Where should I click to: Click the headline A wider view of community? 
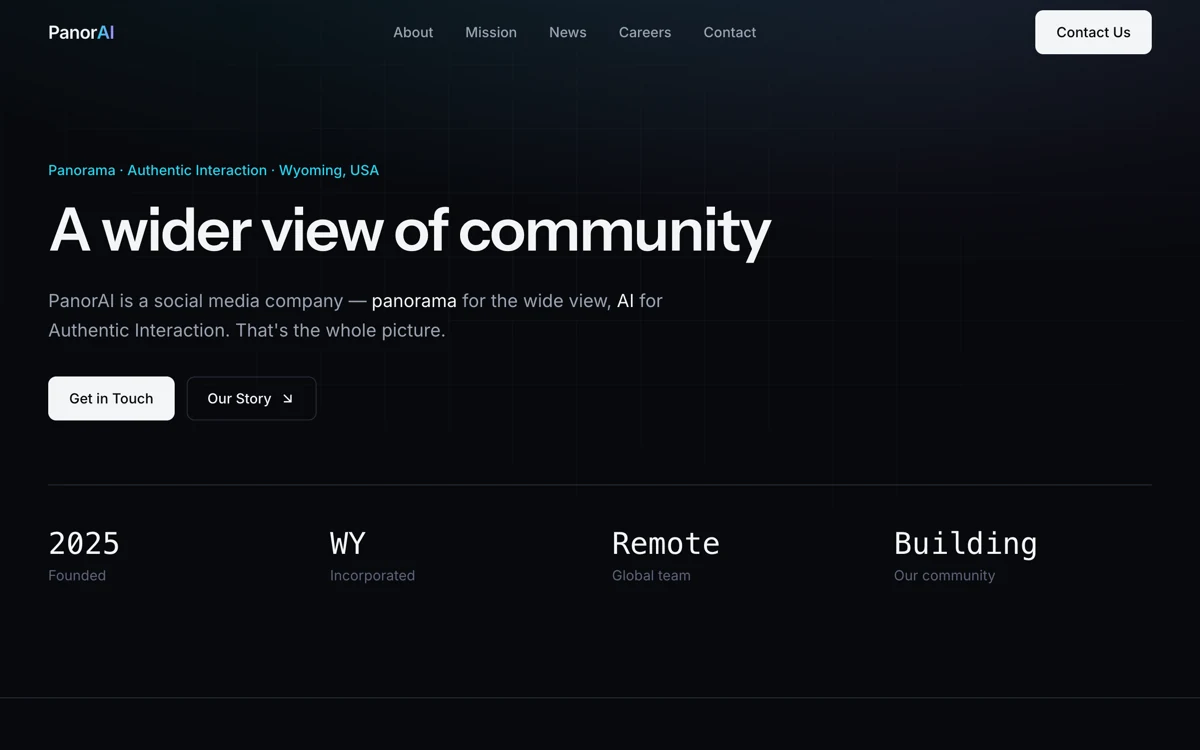410,231
